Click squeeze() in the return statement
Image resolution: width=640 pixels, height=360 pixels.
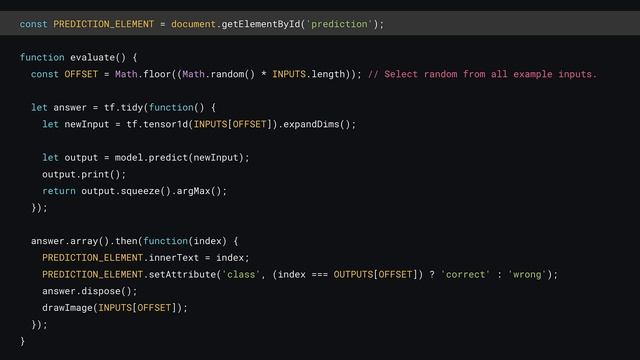(x=145, y=191)
